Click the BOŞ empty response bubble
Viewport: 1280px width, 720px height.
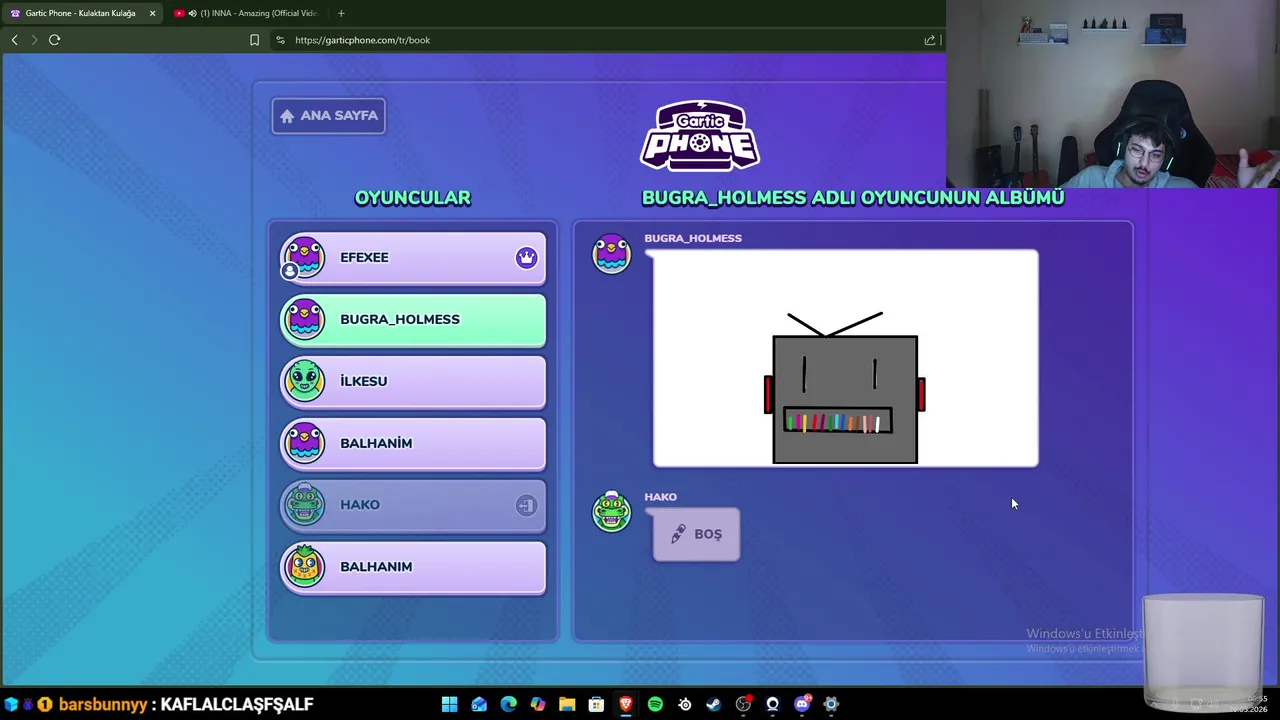coord(696,534)
